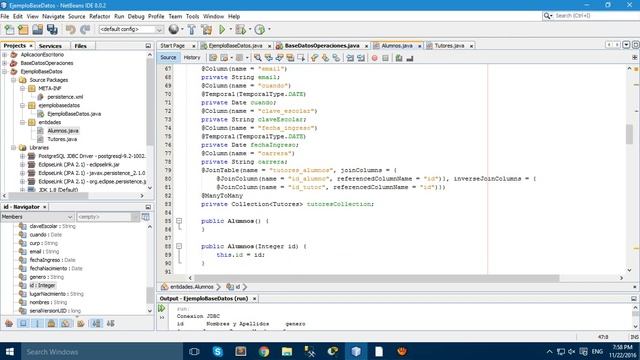
Task: Open the Run Project arrow dropdown
Action: point(230,29)
